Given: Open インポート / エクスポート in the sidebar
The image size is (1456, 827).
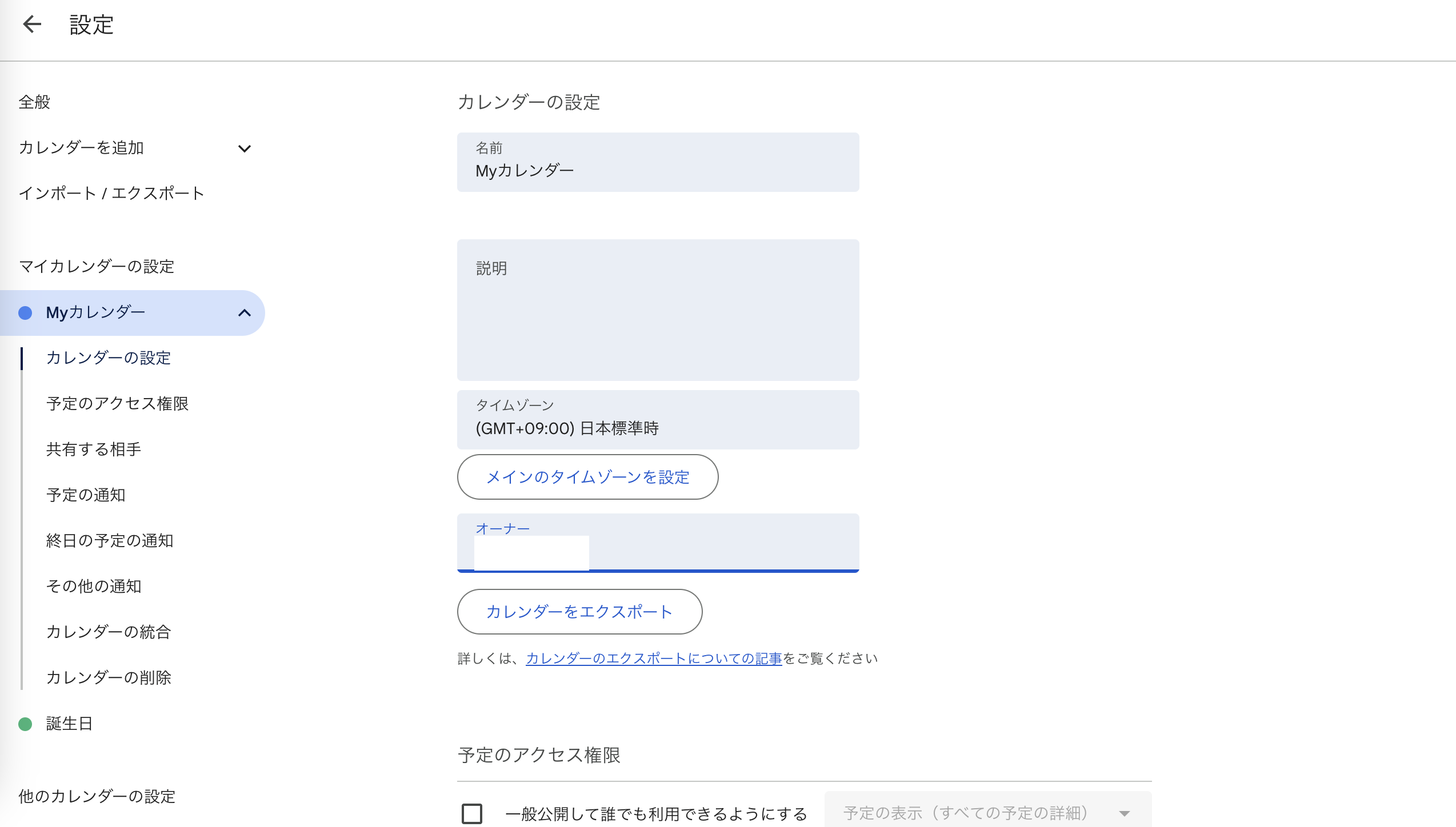Looking at the screenshot, I should click(111, 193).
